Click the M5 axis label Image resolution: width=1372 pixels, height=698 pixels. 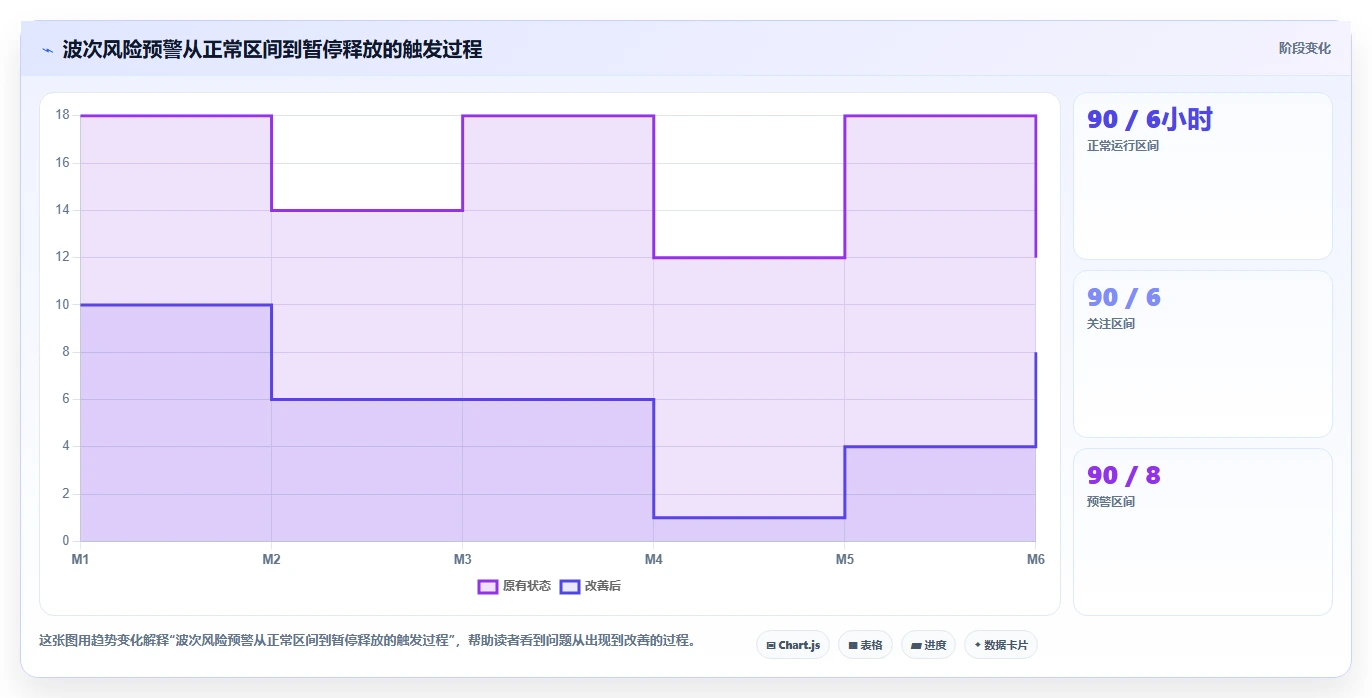(x=845, y=559)
